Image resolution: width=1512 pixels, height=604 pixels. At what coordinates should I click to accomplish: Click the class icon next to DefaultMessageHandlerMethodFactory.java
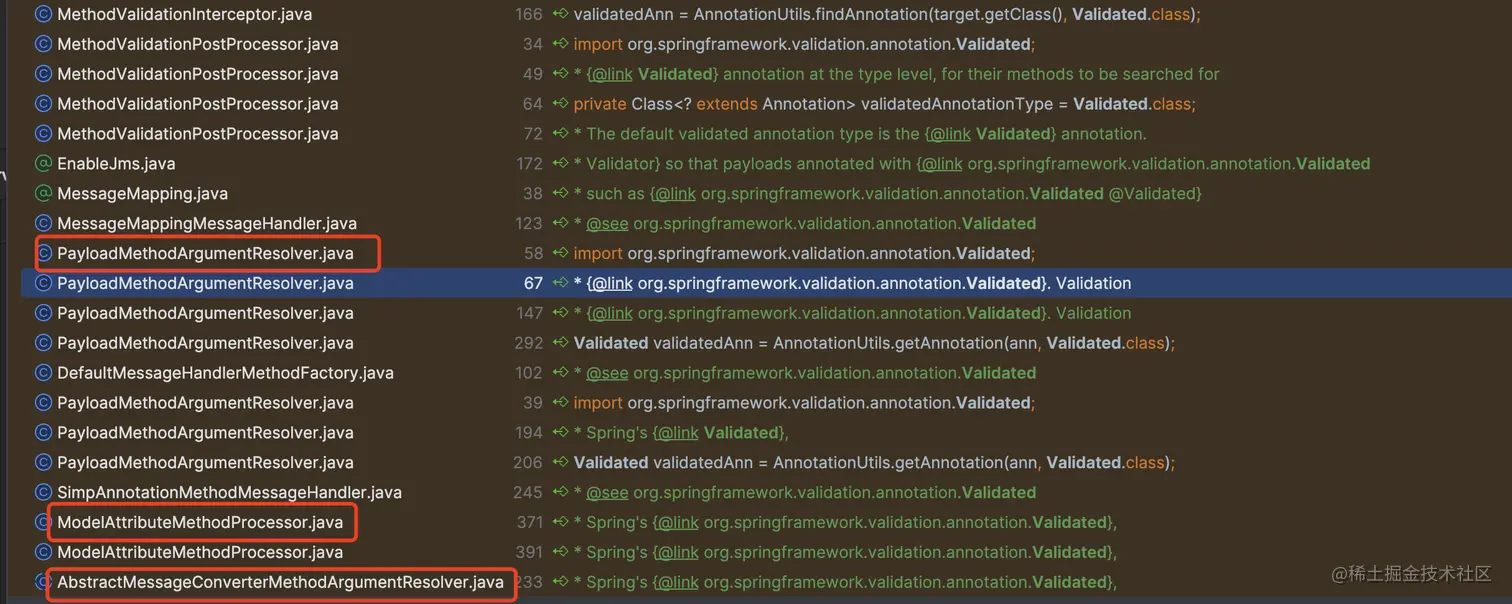click(41, 372)
